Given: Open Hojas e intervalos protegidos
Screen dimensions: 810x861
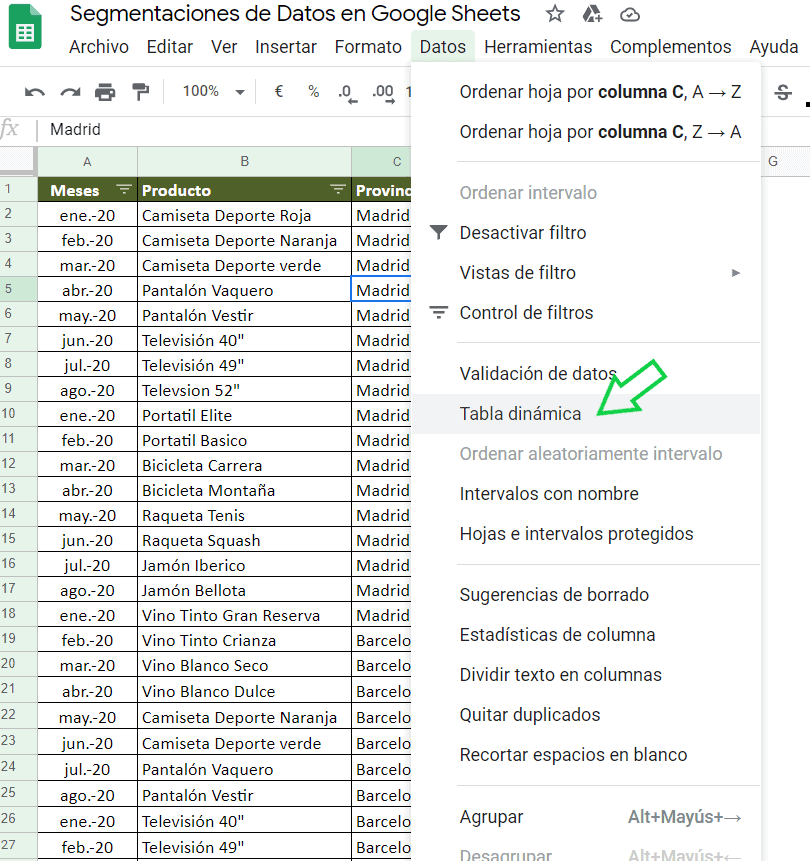Looking at the screenshot, I should click(x=586, y=534).
